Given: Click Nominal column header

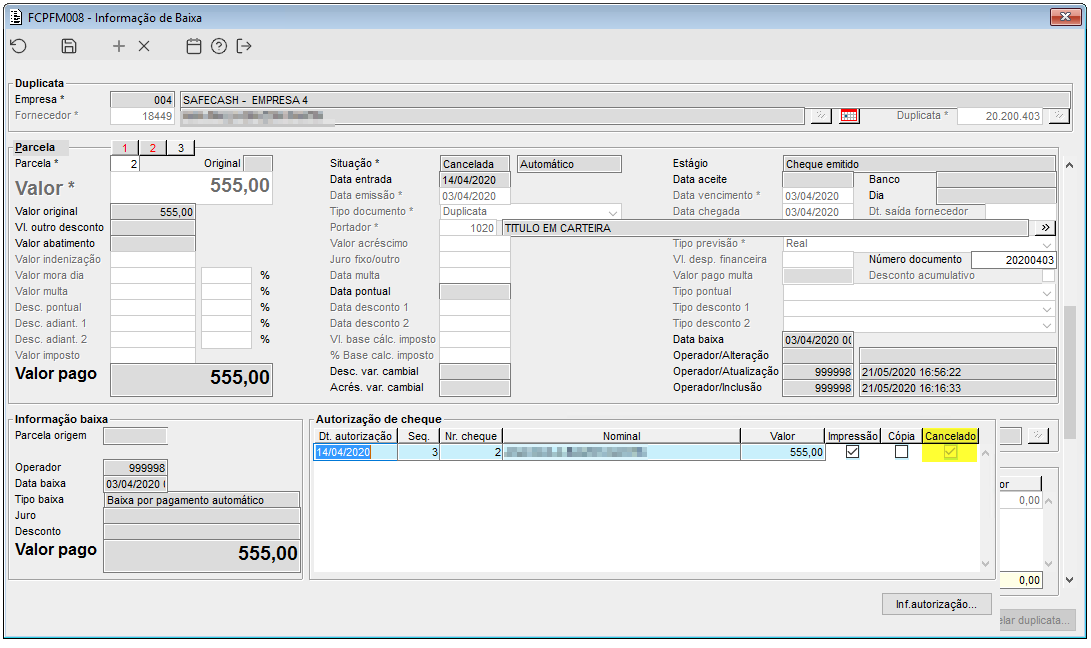Looking at the screenshot, I should coord(621,436).
